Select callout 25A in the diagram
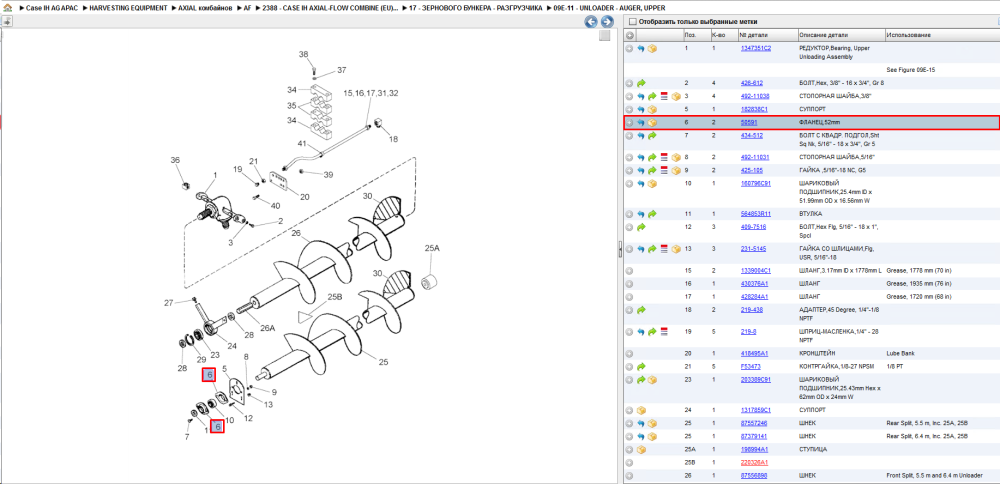This screenshot has width=1000, height=484. [x=432, y=248]
